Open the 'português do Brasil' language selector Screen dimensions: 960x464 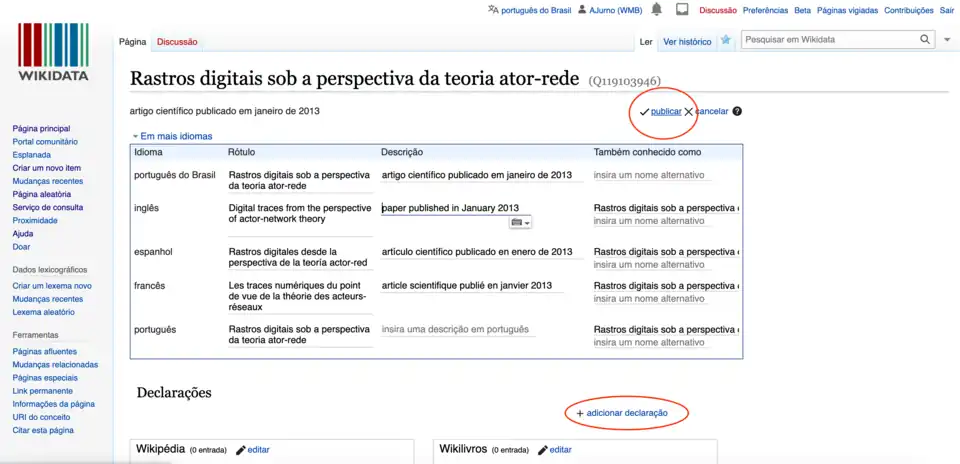(x=535, y=10)
